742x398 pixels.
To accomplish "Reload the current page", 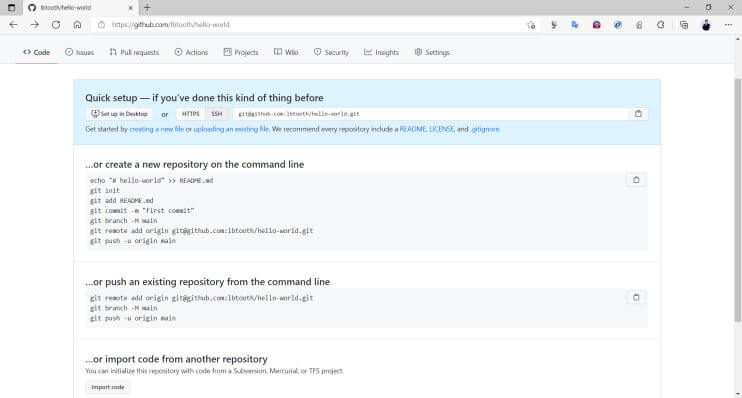I will 56,25.
